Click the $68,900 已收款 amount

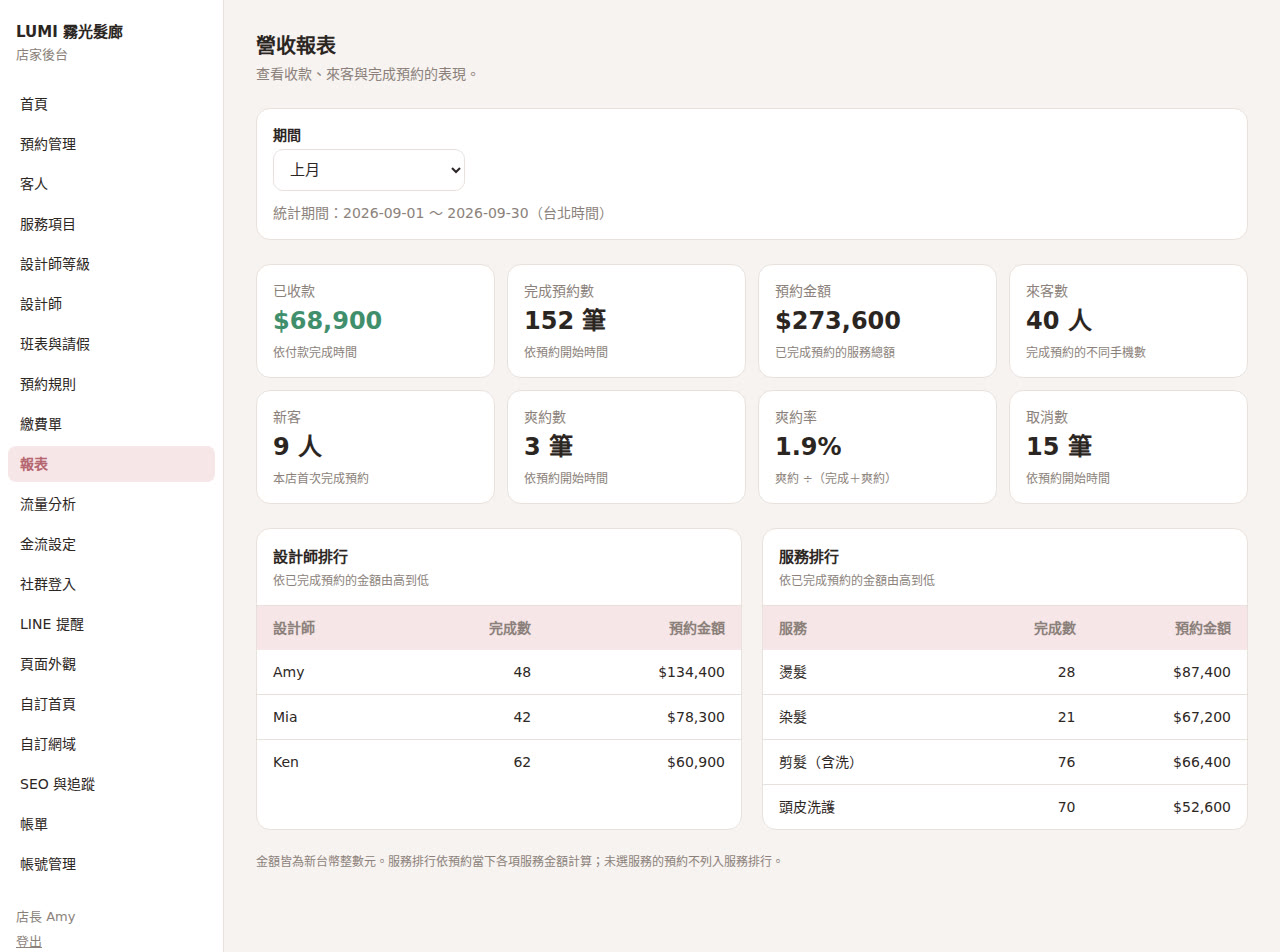[x=328, y=321]
